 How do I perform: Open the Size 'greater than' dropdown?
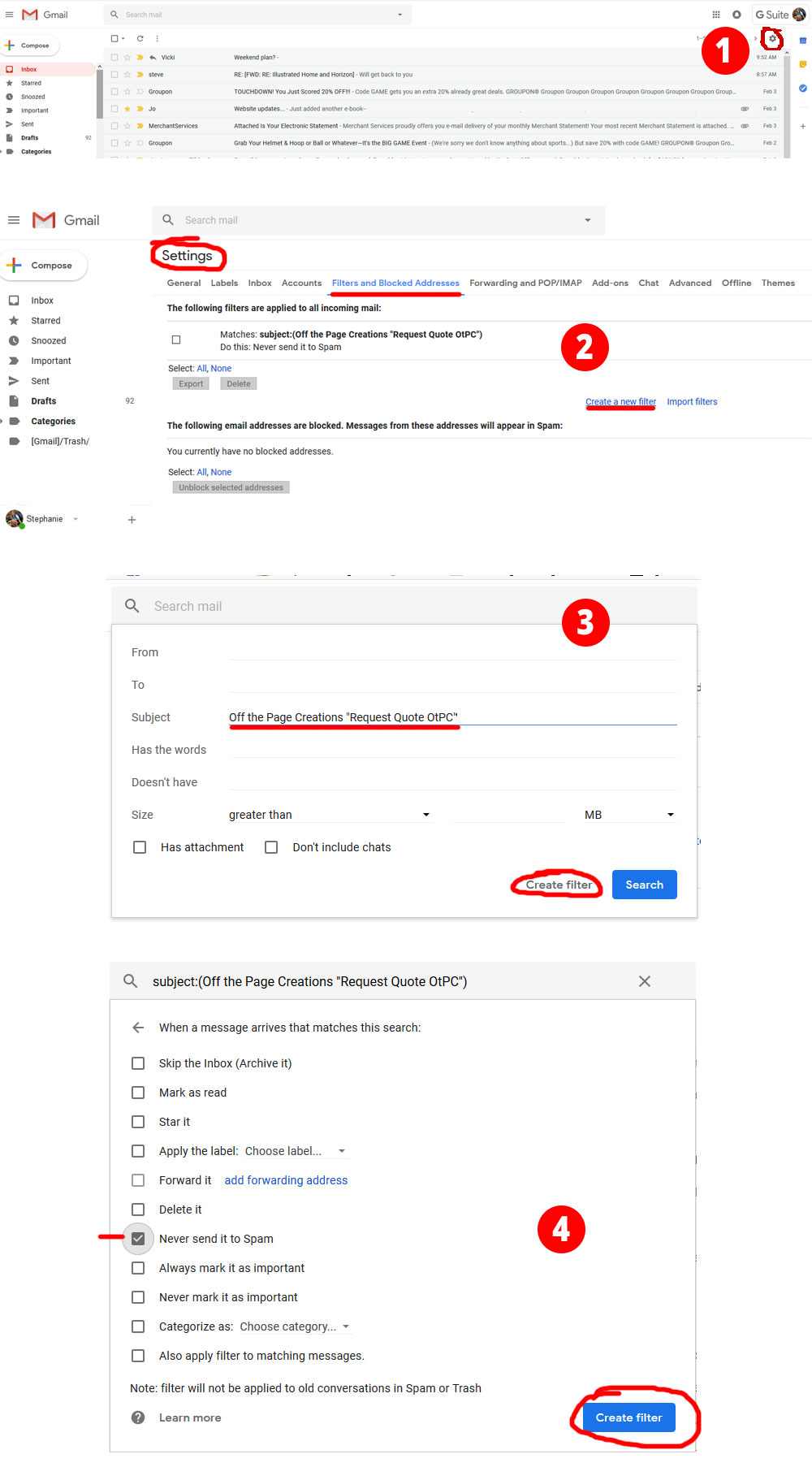coord(330,815)
